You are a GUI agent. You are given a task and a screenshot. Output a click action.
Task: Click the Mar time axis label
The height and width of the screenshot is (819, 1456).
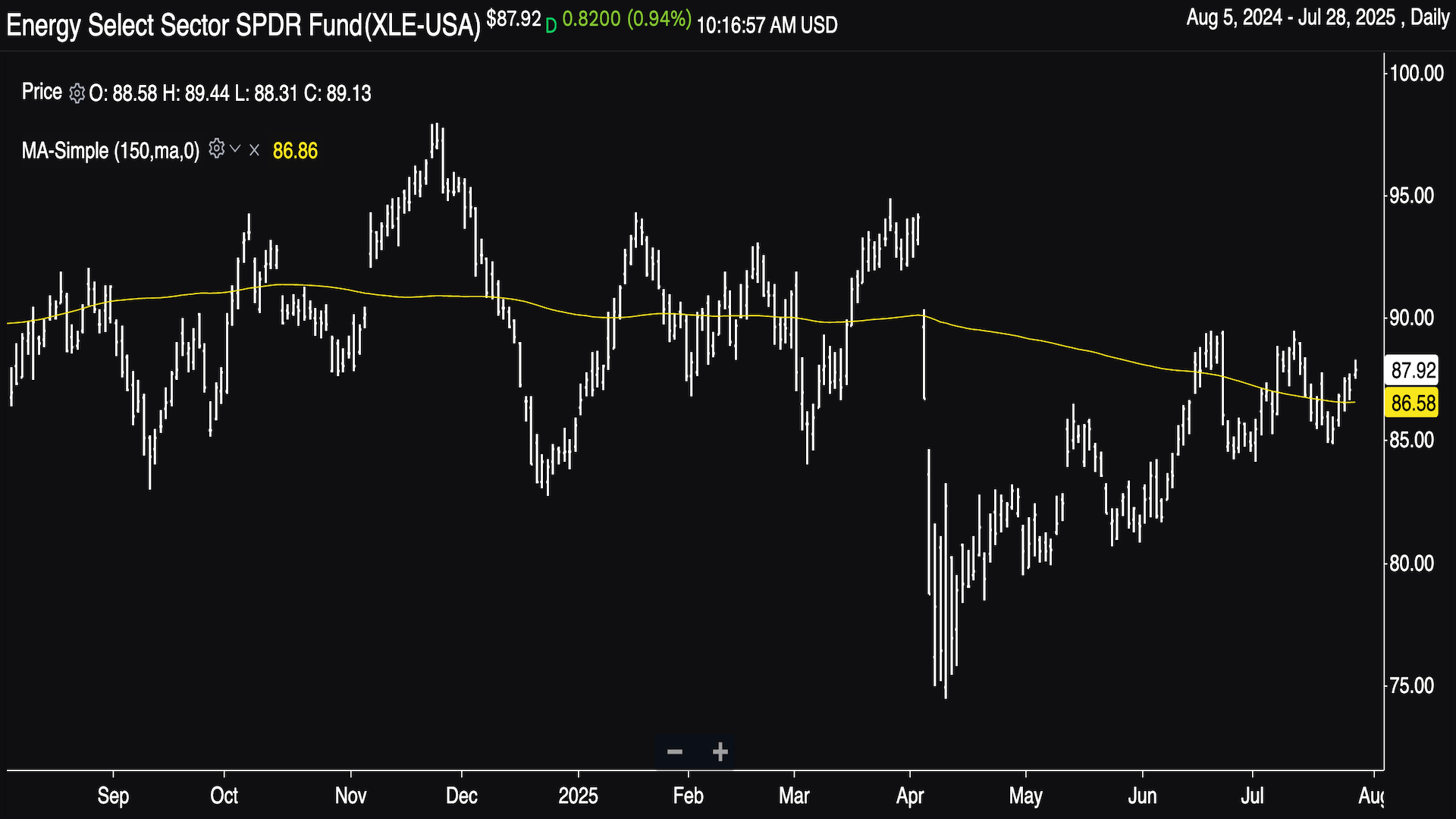(x=794, y=795)
